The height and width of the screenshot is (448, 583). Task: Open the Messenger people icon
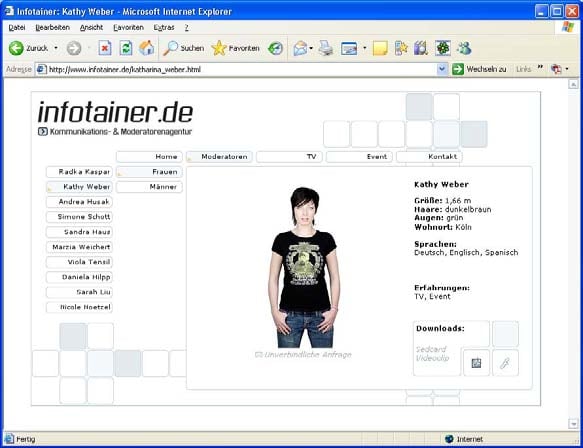(464, 48)
